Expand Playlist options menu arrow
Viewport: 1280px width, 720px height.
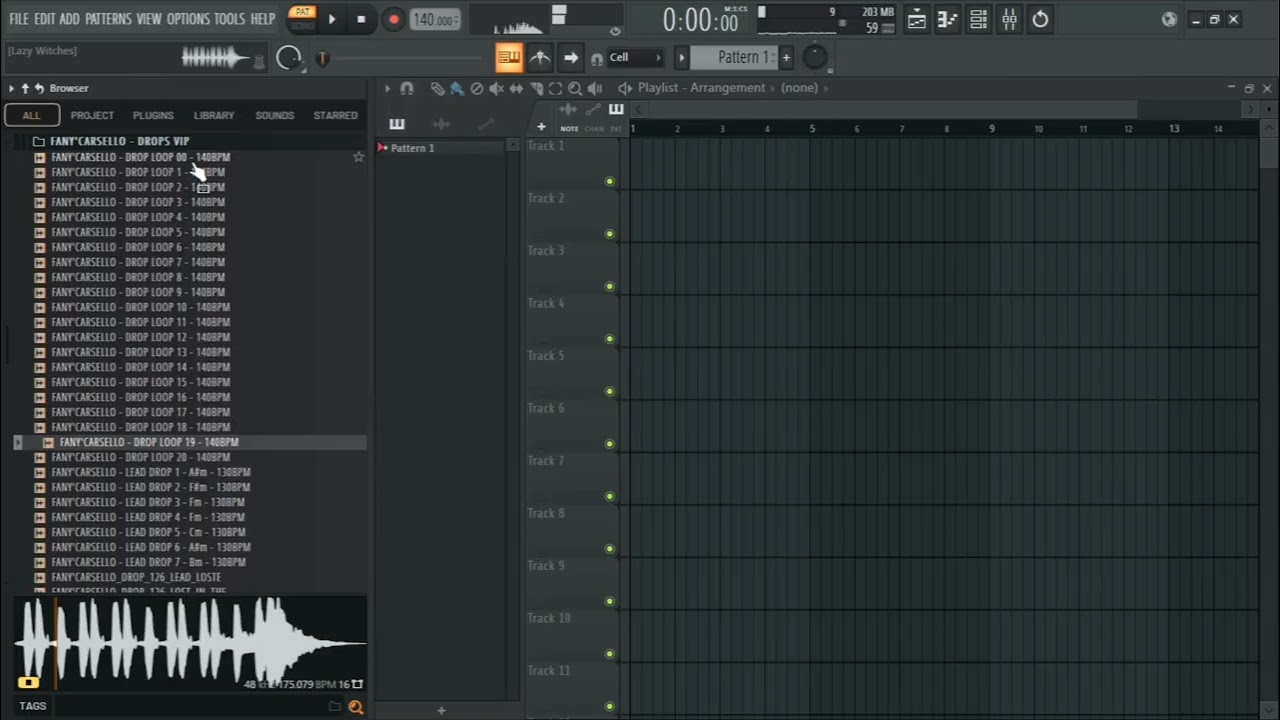pos(387,88)
